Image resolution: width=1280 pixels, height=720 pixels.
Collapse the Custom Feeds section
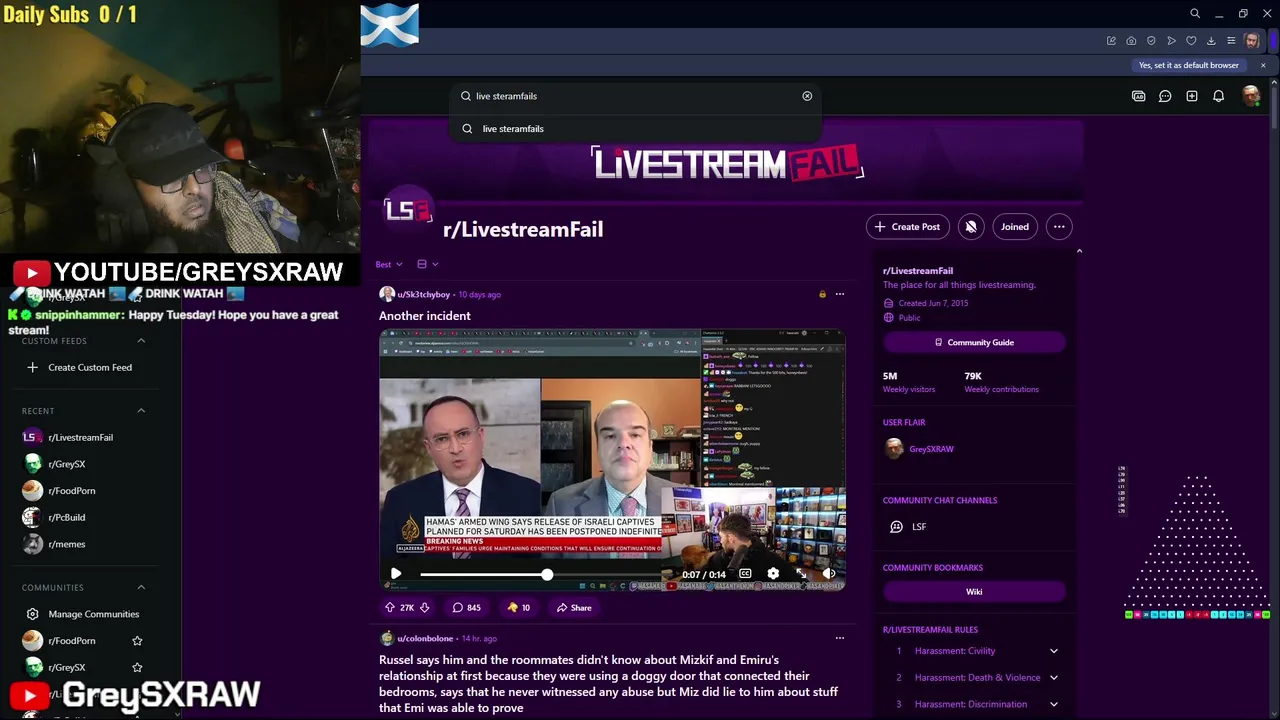point(141,341)
